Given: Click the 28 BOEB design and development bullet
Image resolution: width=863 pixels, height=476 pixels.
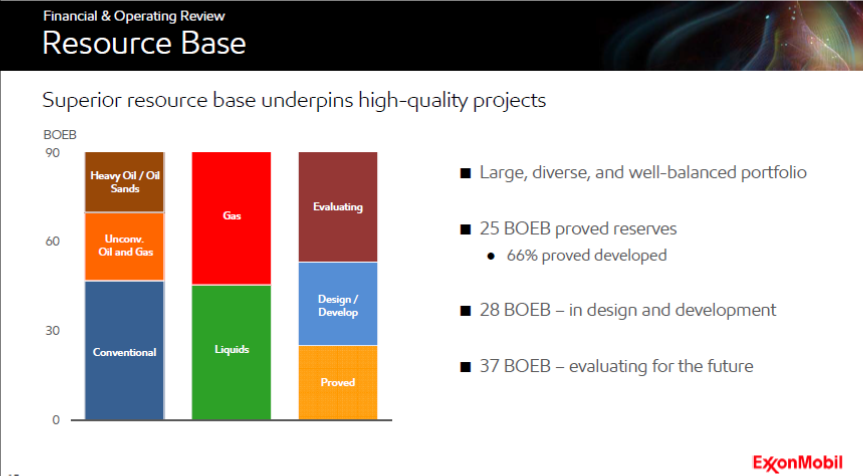Looking at the screenshot, I should (x=627, y=310).
